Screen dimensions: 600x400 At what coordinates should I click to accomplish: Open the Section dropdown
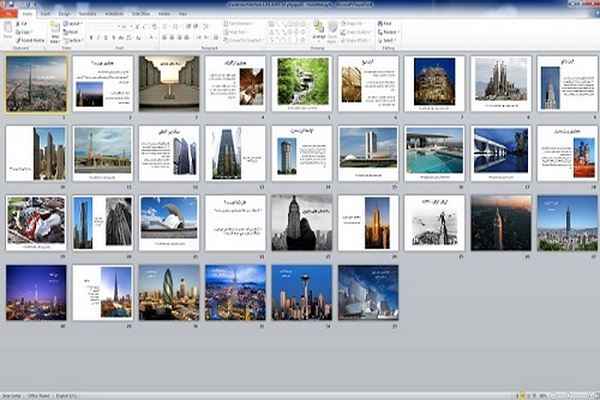click(x=73, y=38)
